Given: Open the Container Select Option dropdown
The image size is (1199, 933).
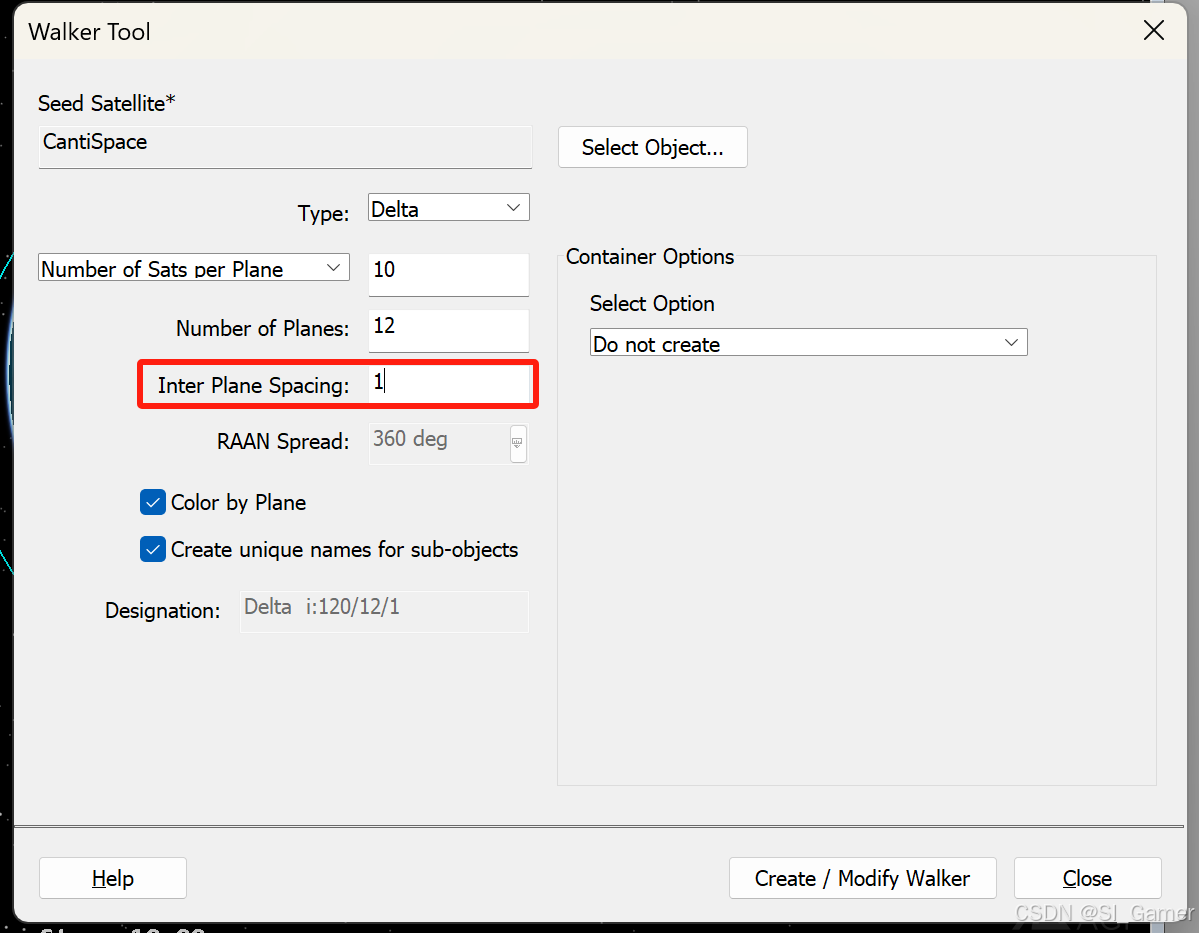Looking at the screenshot, I should pyautogui.click(x=808, y=343).
